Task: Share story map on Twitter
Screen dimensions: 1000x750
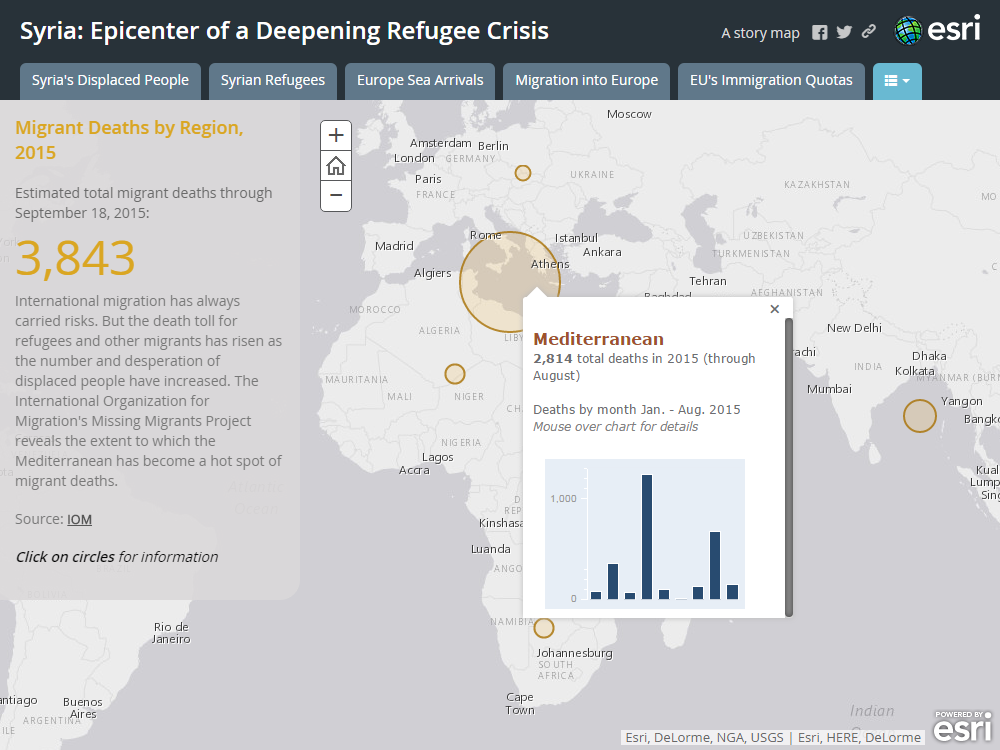Action: 844,32
